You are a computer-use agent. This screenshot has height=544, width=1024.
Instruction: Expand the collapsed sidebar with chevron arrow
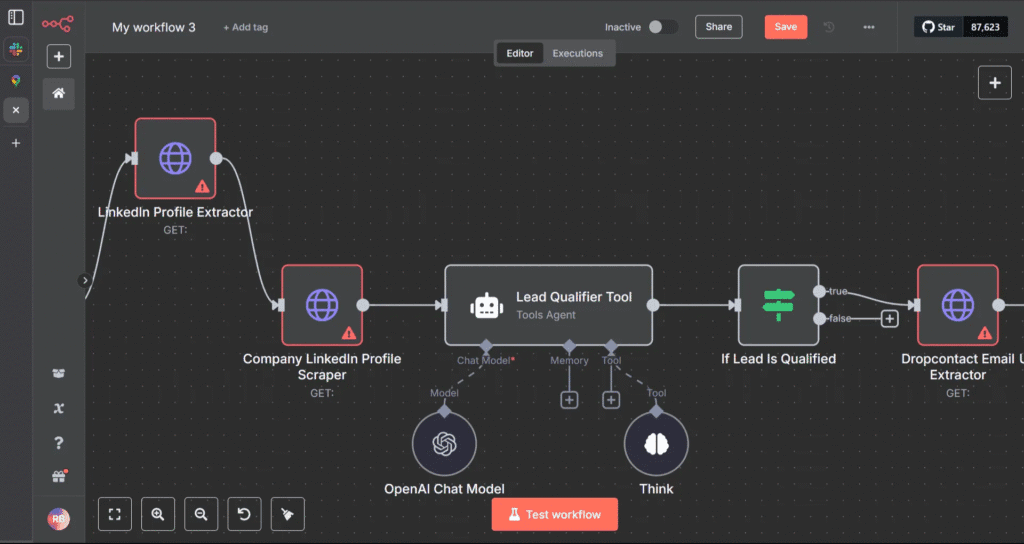85,280
